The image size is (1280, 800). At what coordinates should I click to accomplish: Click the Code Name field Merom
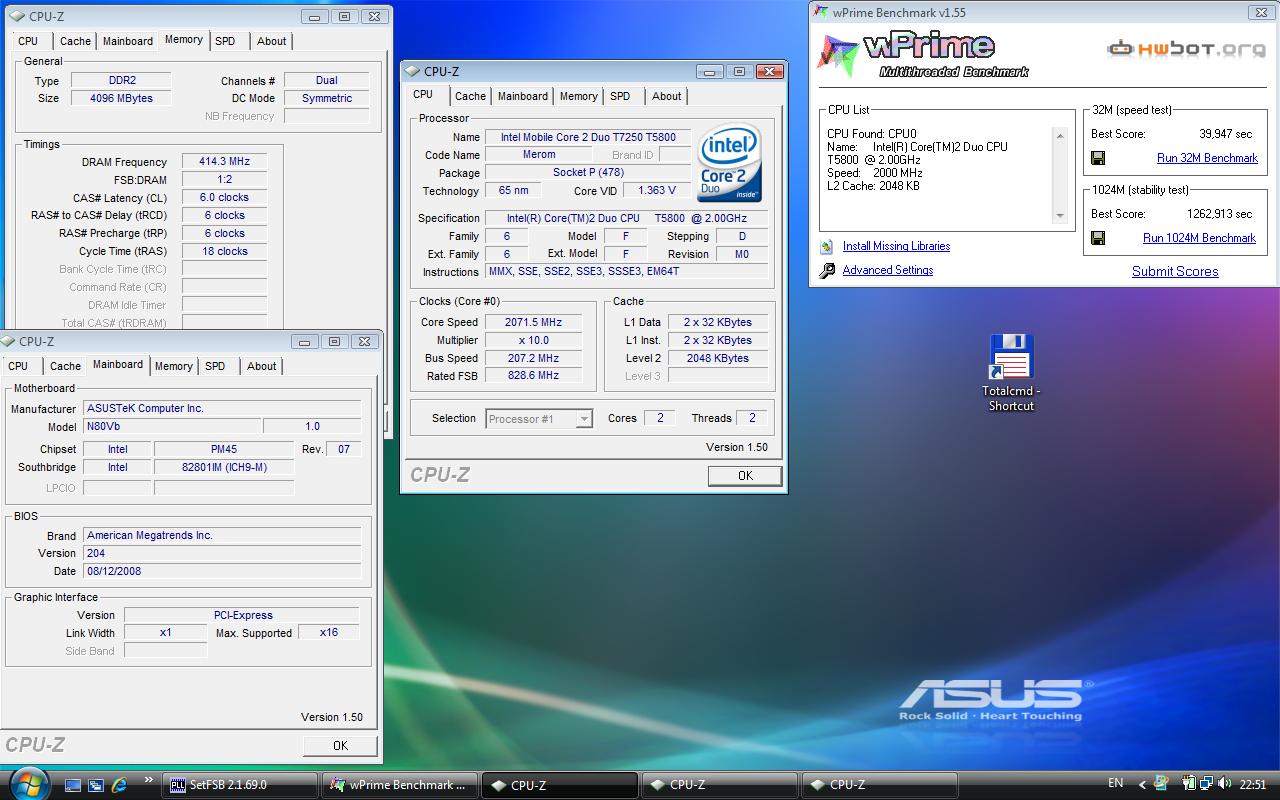pos(539,154)
